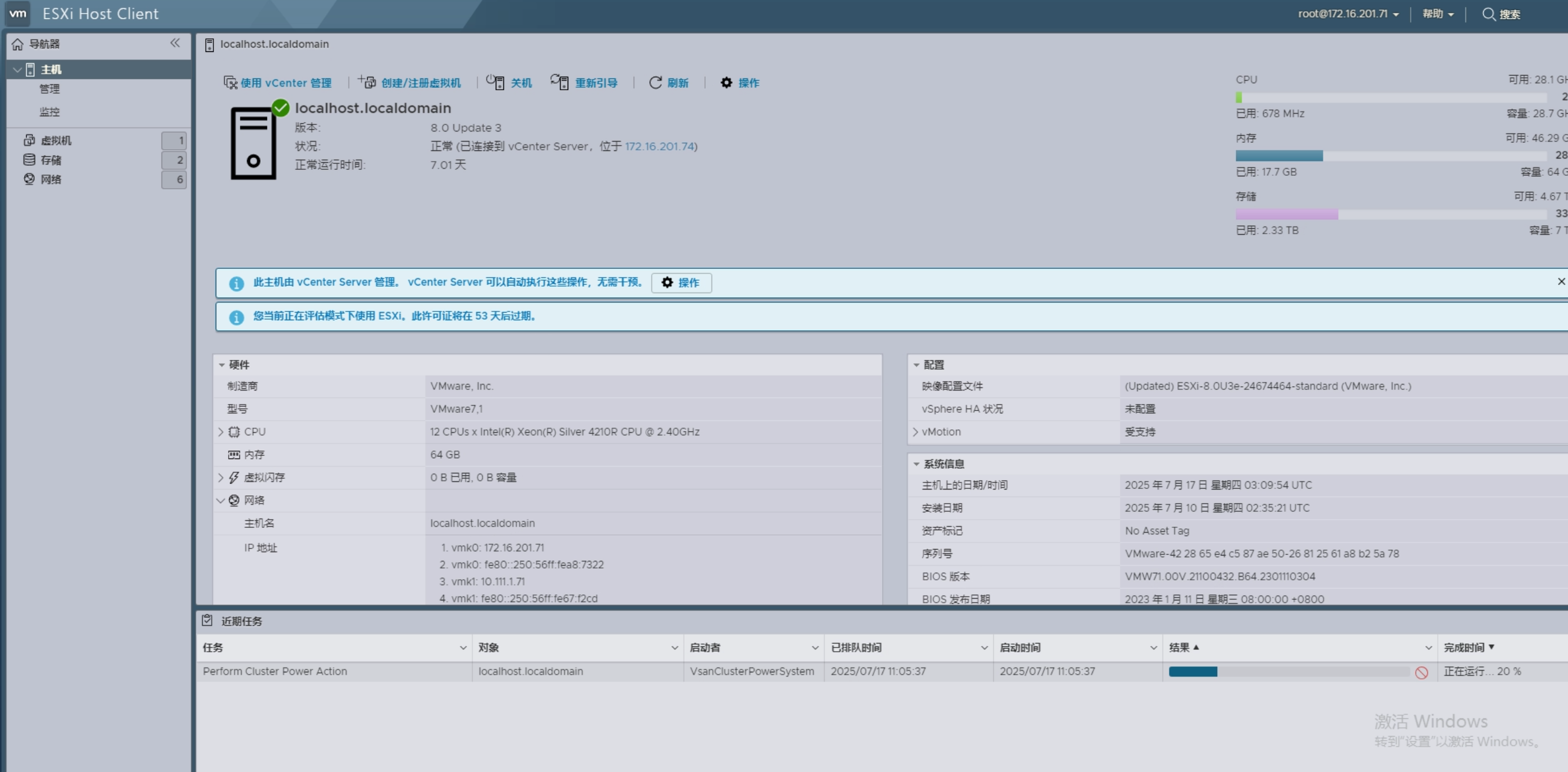Click the 内存 memory usage bar
This screenshot has width=1568, height=772.
(1391, 156)
